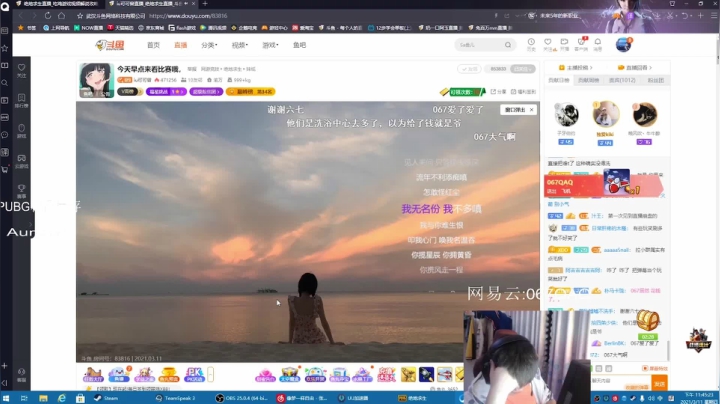Screen dimensions: 720x404
Task: Reload page with browser refresh icon
Action: tap(48, 16)
